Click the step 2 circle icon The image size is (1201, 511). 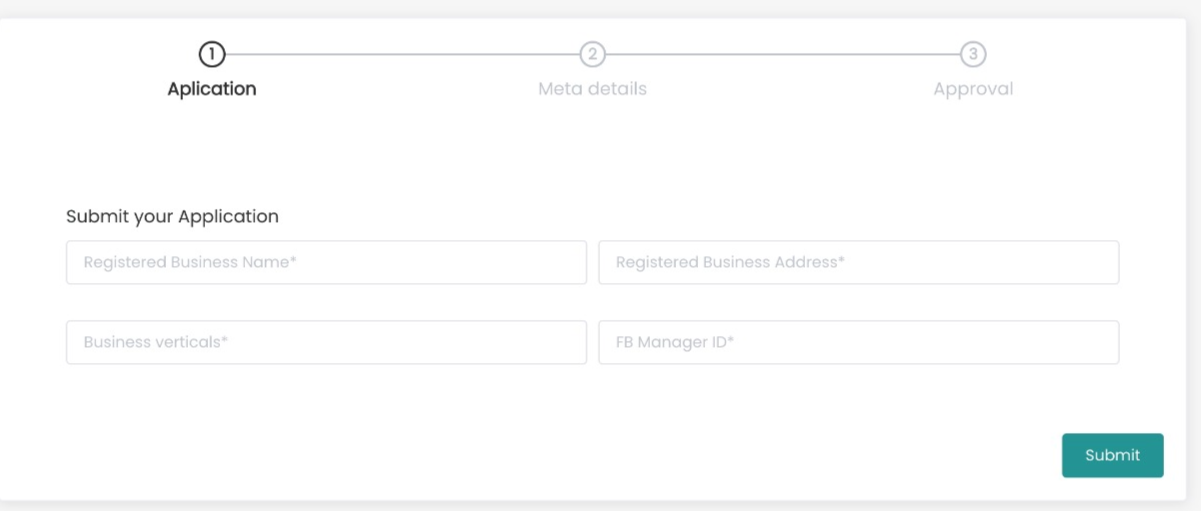593,54
